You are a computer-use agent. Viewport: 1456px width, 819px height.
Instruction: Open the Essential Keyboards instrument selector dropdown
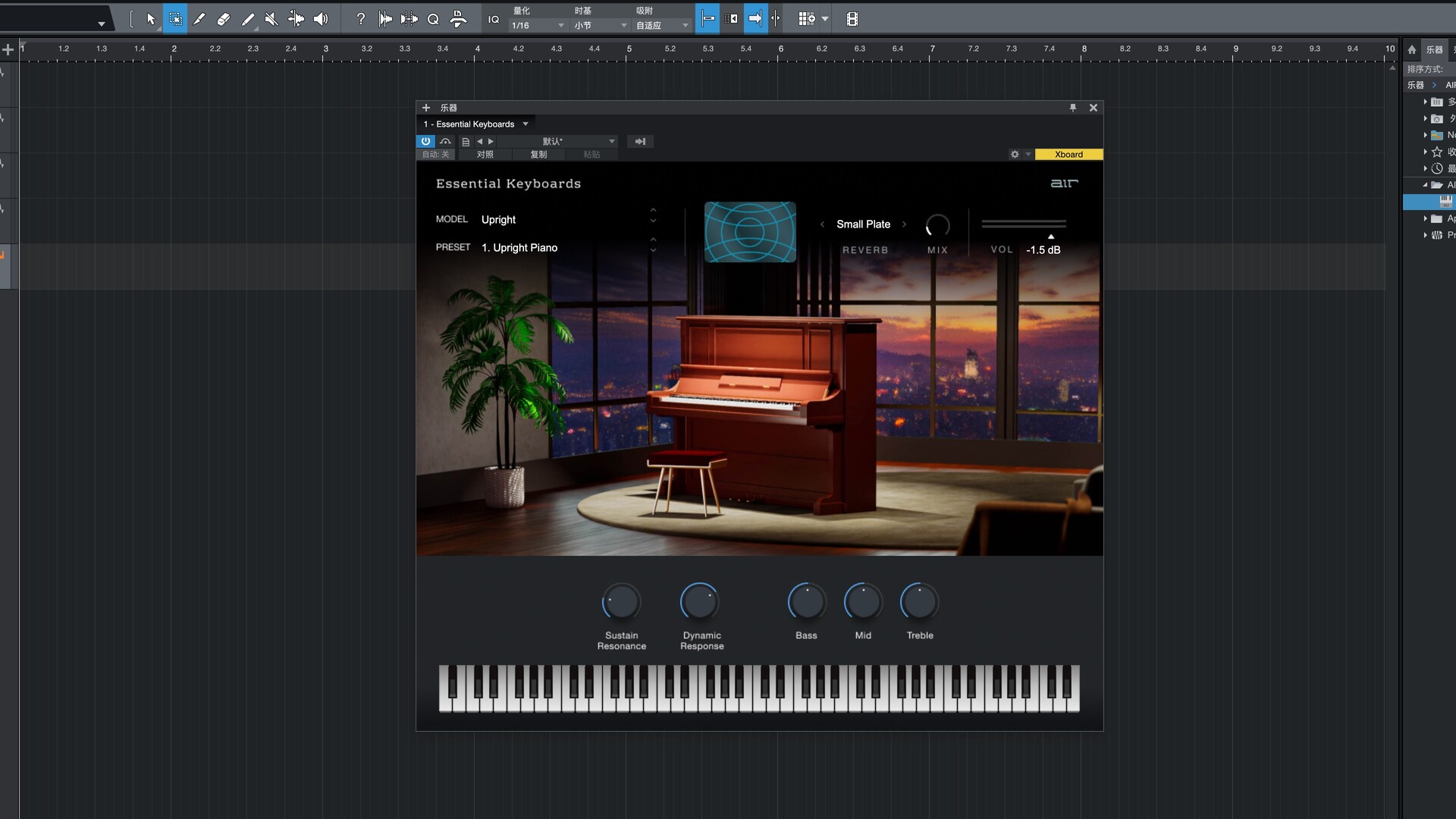[525, 124]
